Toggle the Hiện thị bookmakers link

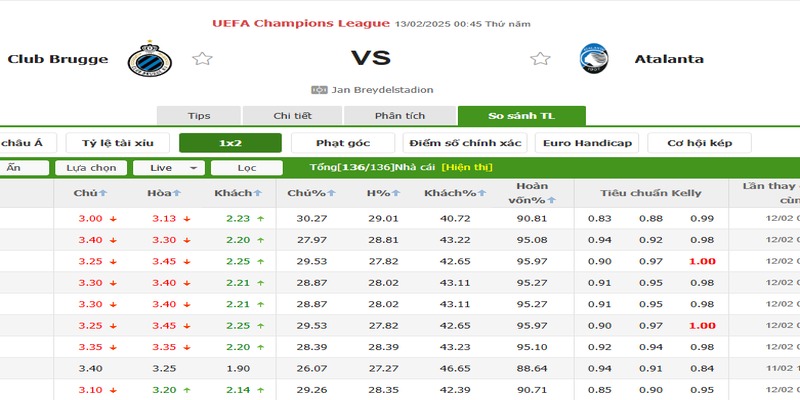coord(467,167)
